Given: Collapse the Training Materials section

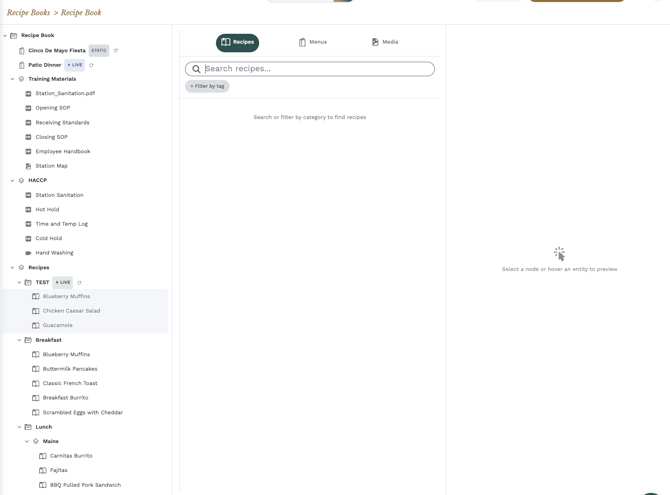Looking at the screenshot, I should pos(12,79).
